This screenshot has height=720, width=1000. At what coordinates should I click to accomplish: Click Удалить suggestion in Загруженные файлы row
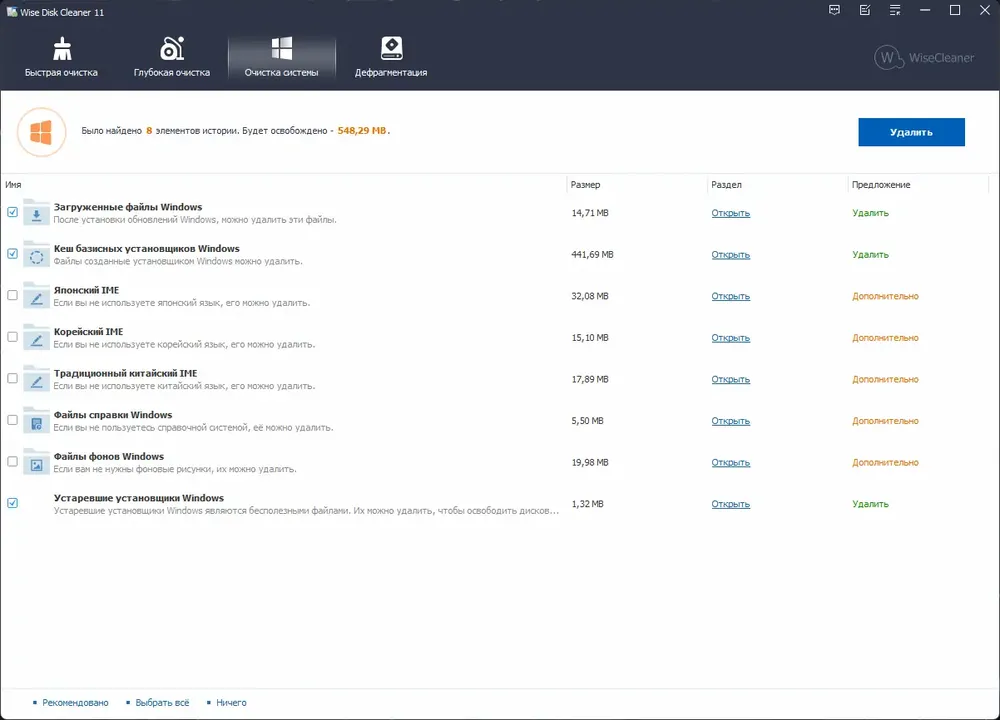pyautogui.click(x=870, y=213)
